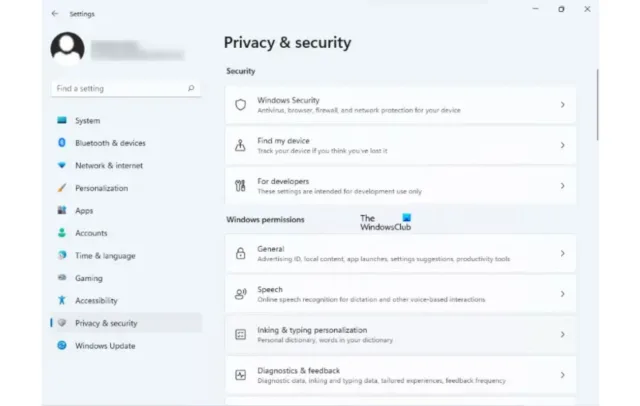Image resolution: width=640 pixels, height=406 pixels.
Task: Expand Diagnostics & feedback chevron
Action: point(562,375)
